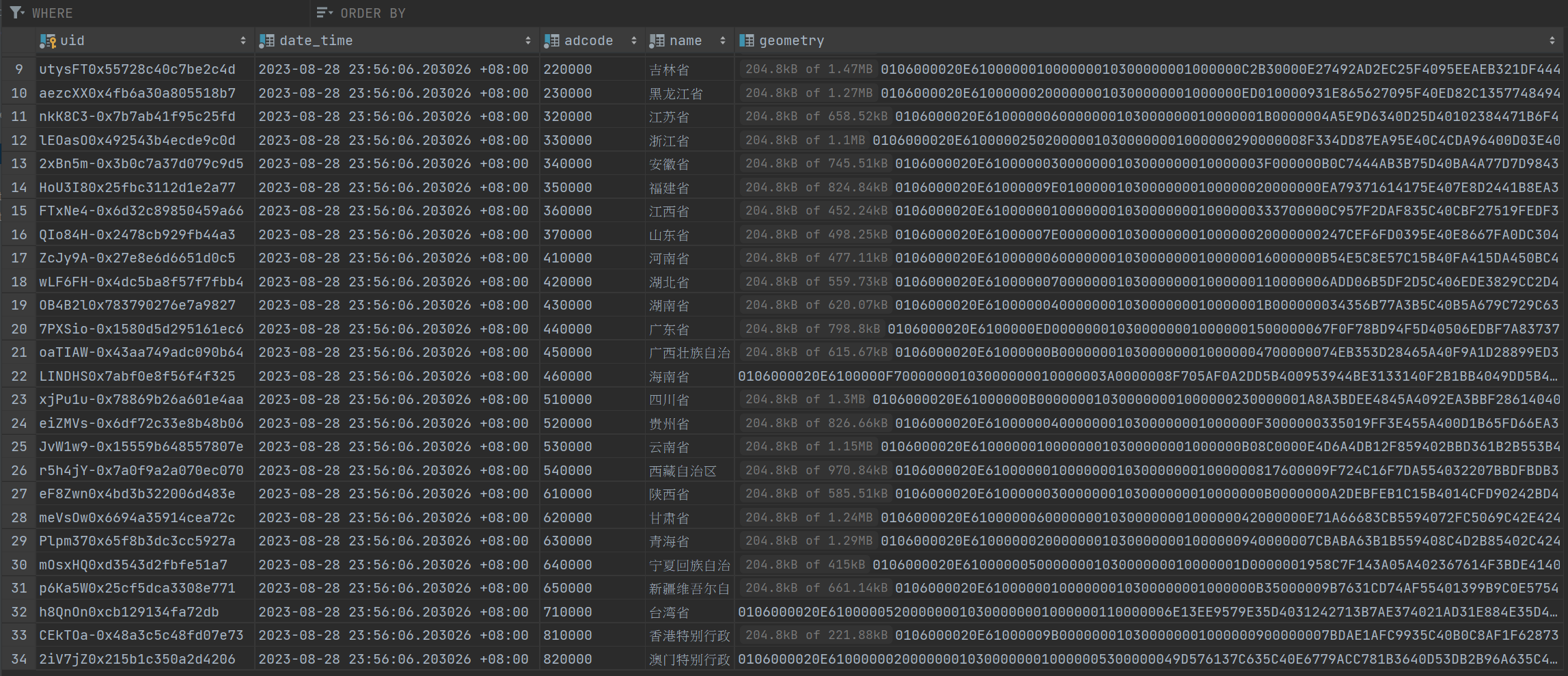Viewport: 1568px width, 676px height.
Task: Open sort arrows for geometry column
Action: tap(1552, 41)
